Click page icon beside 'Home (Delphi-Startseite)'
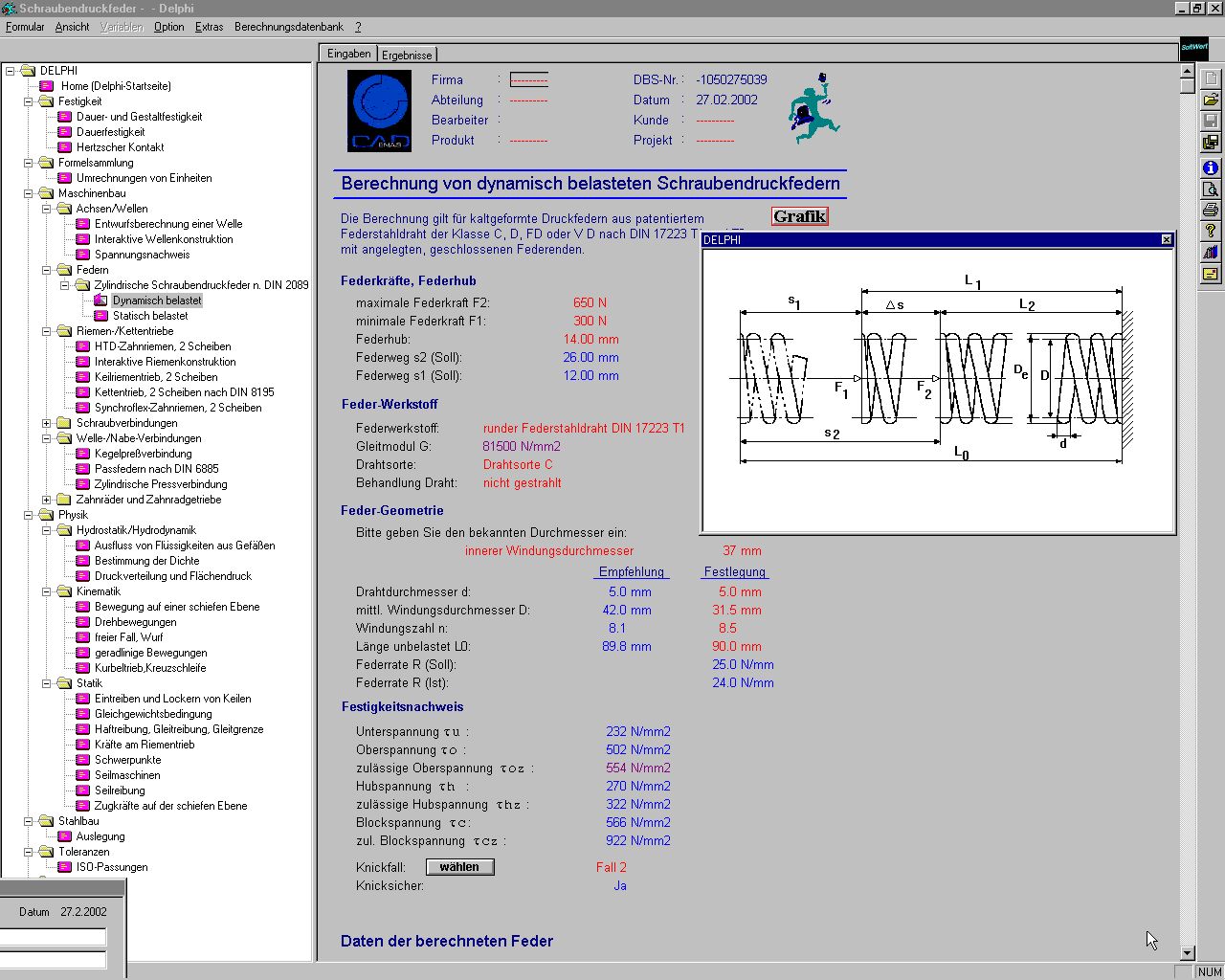The height and width of the screenshot is (980, 1225). pos(47,86)
